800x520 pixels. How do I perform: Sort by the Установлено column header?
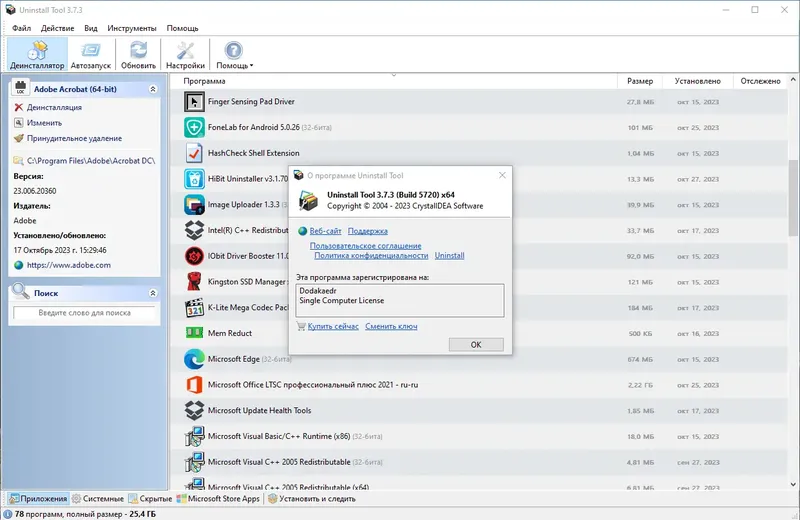[697, 81]
